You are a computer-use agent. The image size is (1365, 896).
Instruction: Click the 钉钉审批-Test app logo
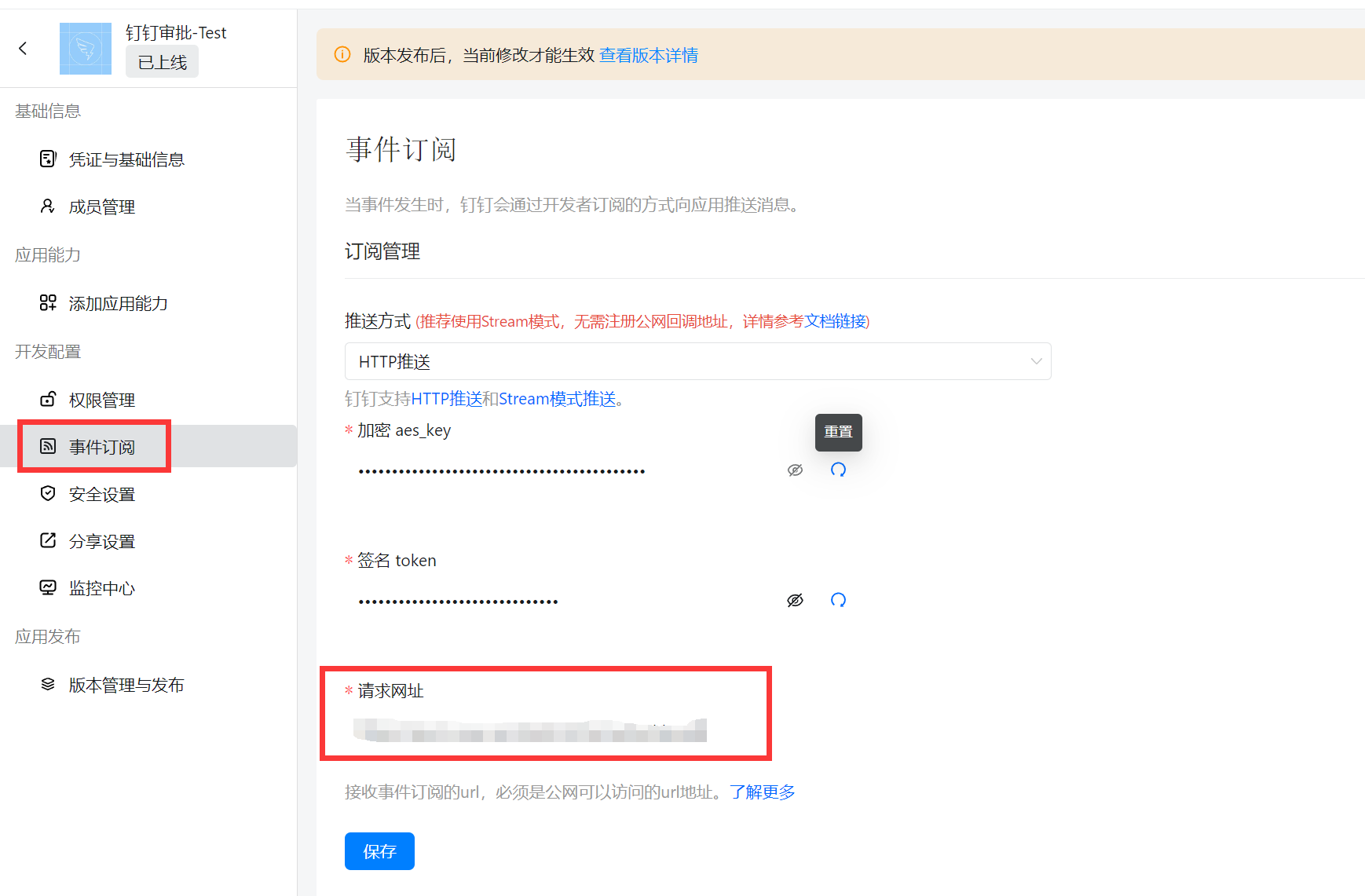click(x=86, y=49)
